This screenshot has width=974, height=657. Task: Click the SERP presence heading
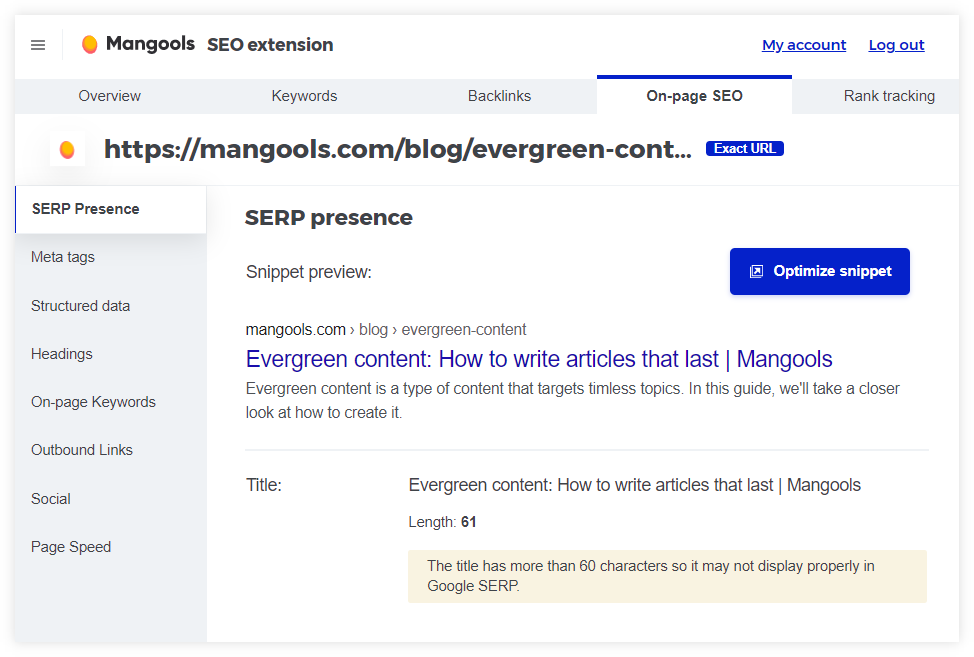(329, 218)
